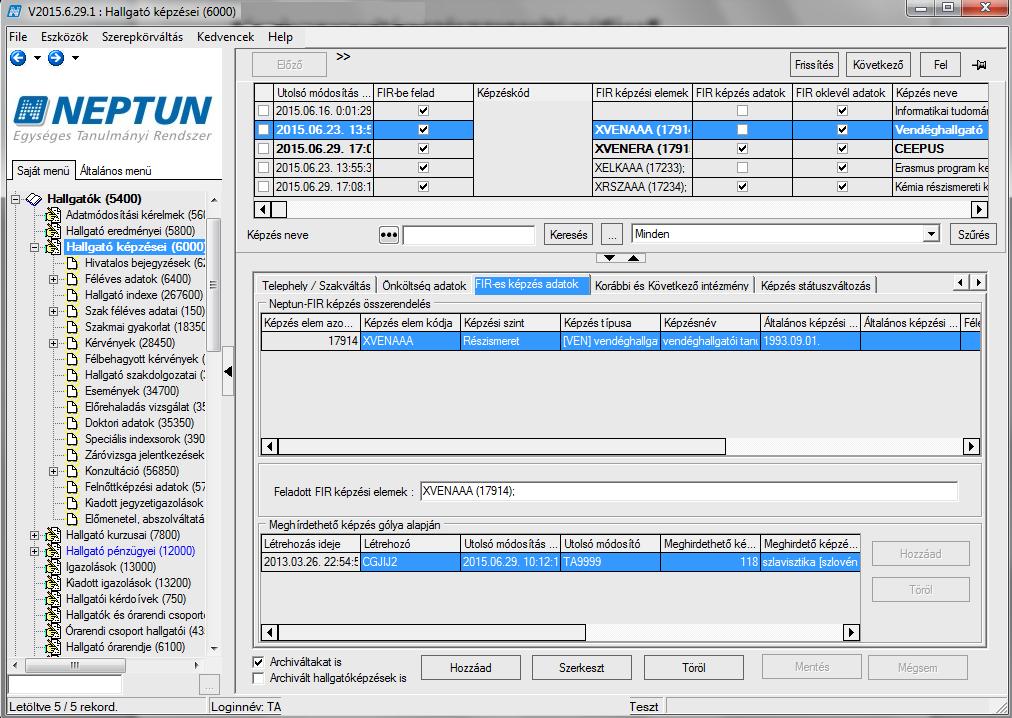Click the Keresés search button
The image size is (1012, 718).
click(x=569, y=235)
